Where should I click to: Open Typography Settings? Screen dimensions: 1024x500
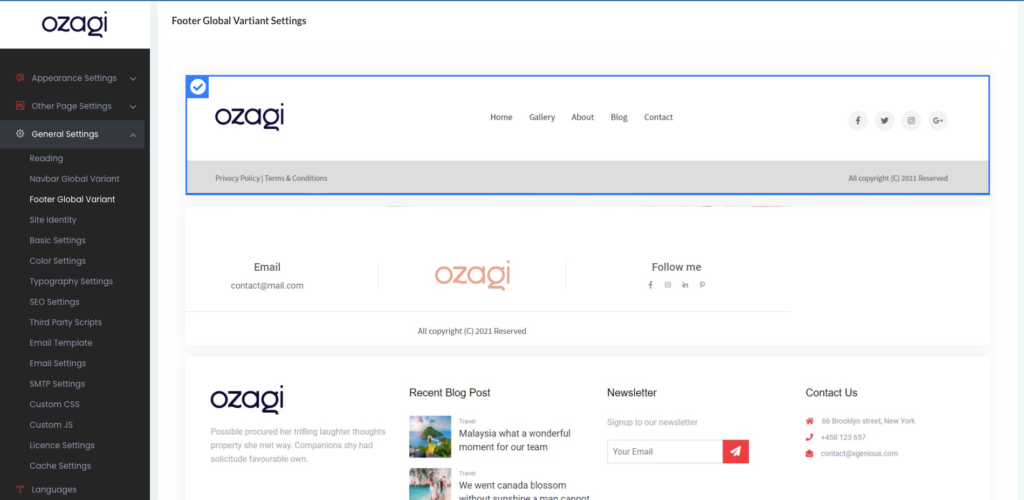coord(71,281)
